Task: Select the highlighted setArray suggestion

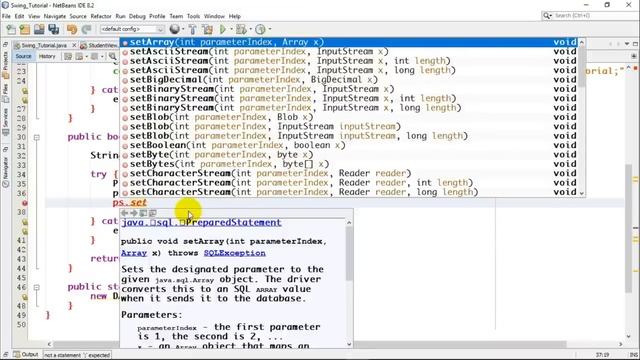Action: pos(349,42)
